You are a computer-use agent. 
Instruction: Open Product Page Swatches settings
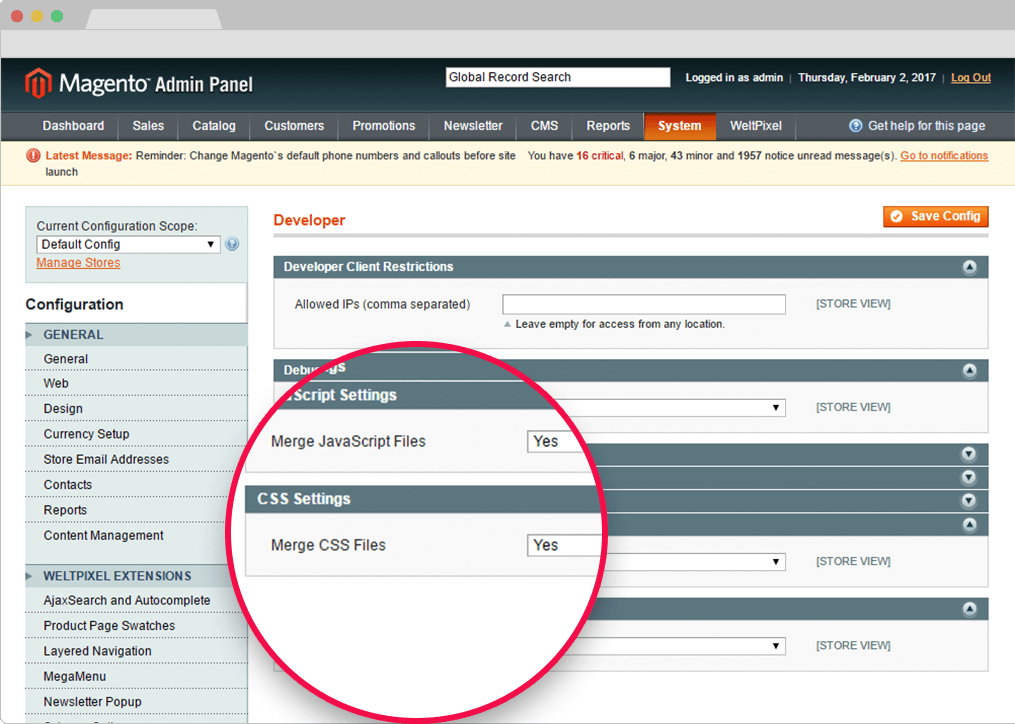(x=137, y=626)
